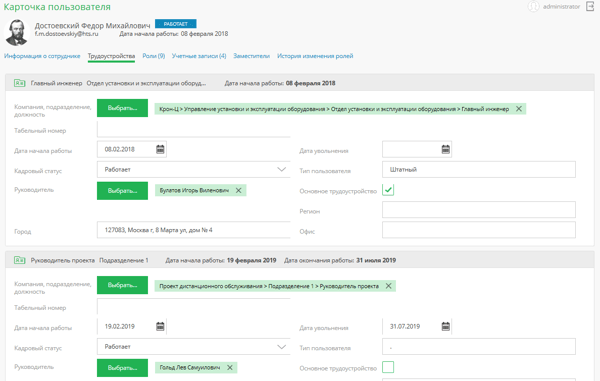This screenshot has width=600, height=381.
Task: Collapse the Главный инженер employment header
Action: point(300,83)
